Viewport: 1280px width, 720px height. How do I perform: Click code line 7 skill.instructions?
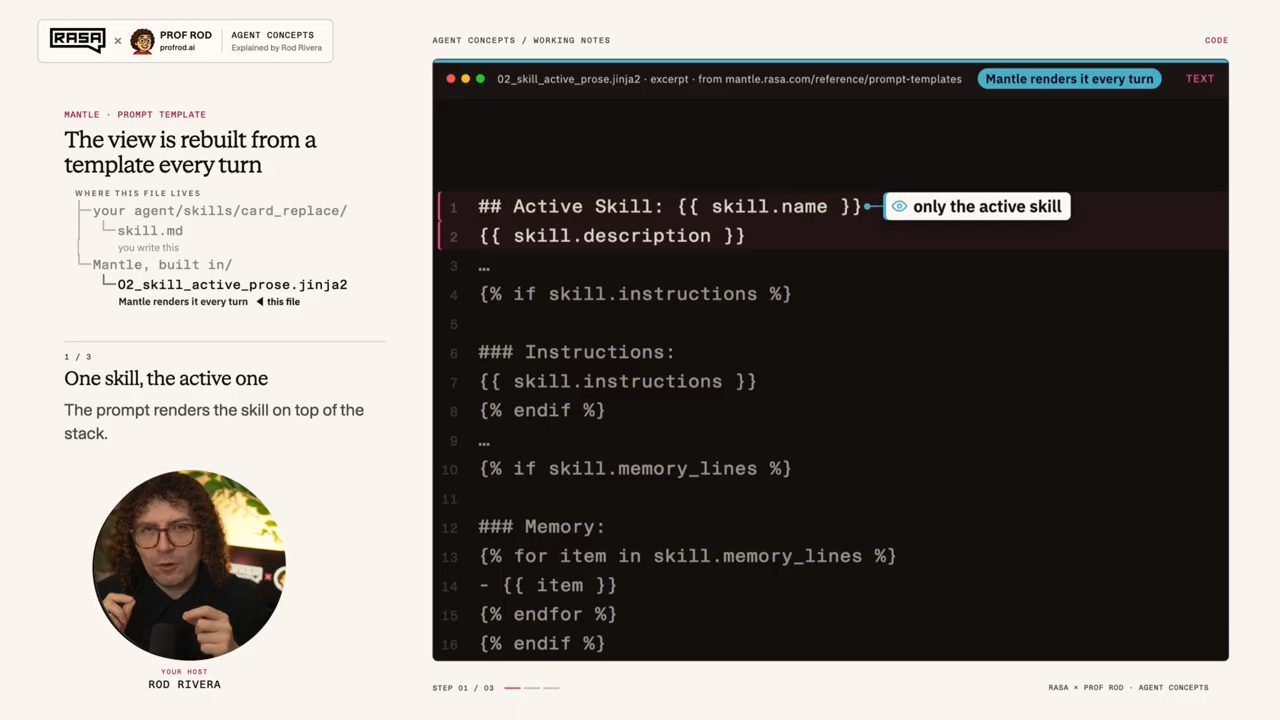coord(618,381)
